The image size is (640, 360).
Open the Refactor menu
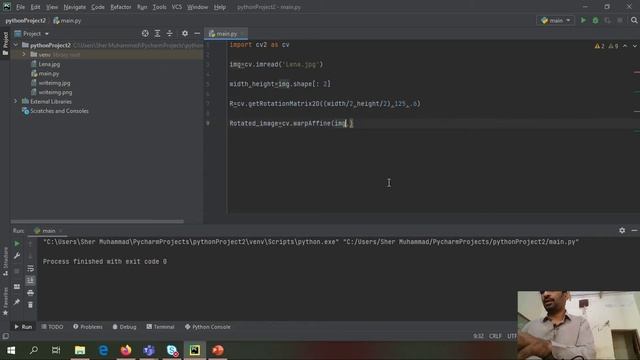tap(120, 7)
